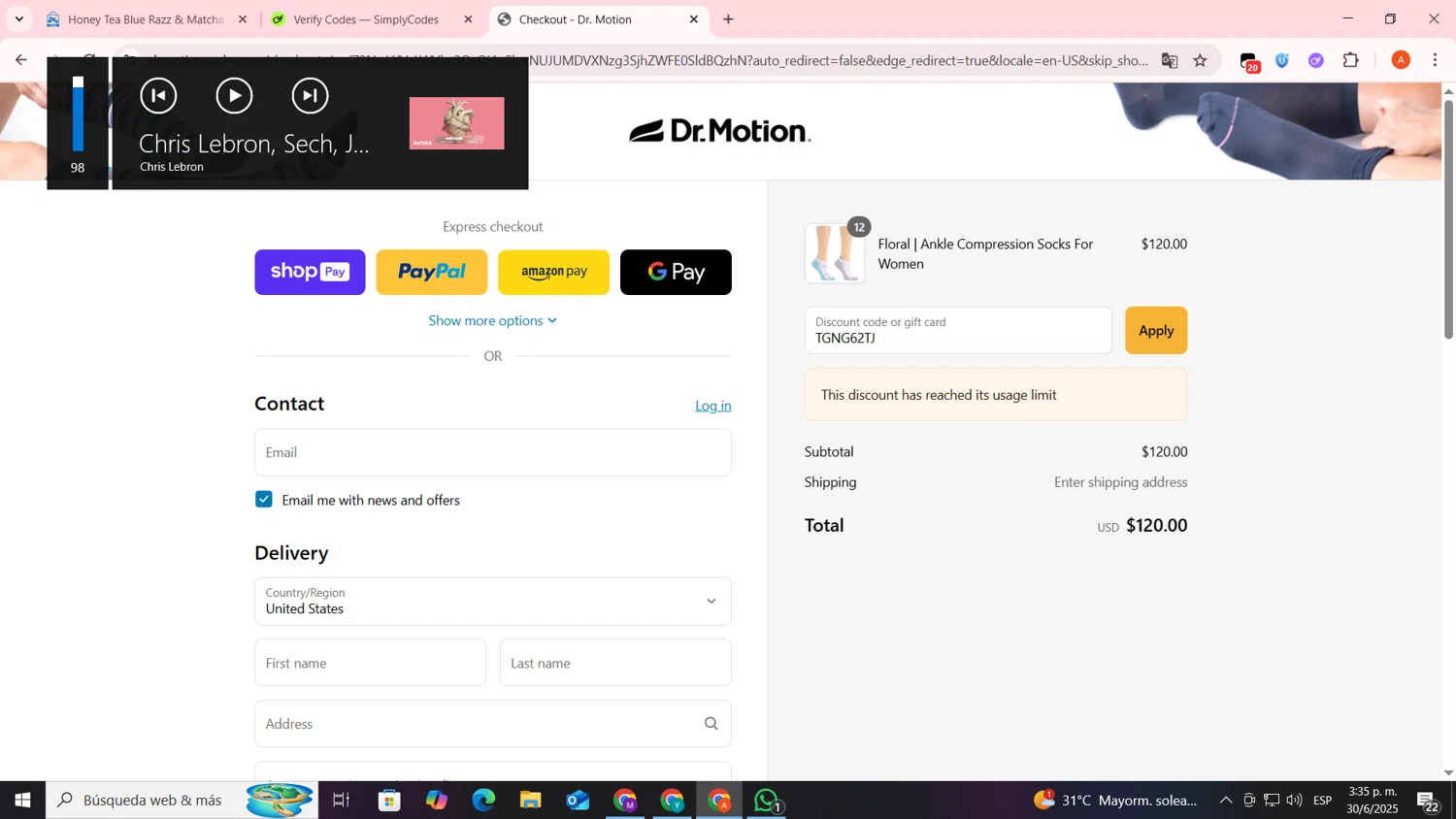
Task: Click the address search magnifier icon
Action: click(711, 724)
